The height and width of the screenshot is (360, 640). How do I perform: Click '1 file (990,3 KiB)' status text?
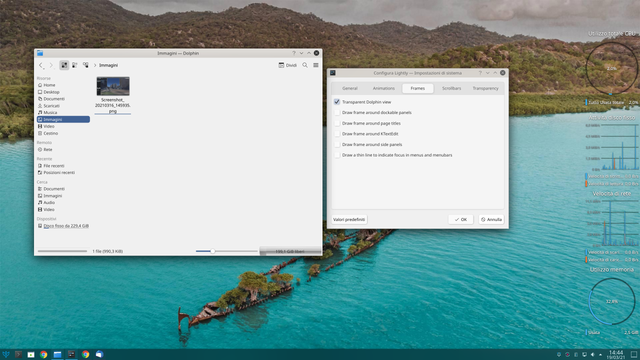(108, 251)
